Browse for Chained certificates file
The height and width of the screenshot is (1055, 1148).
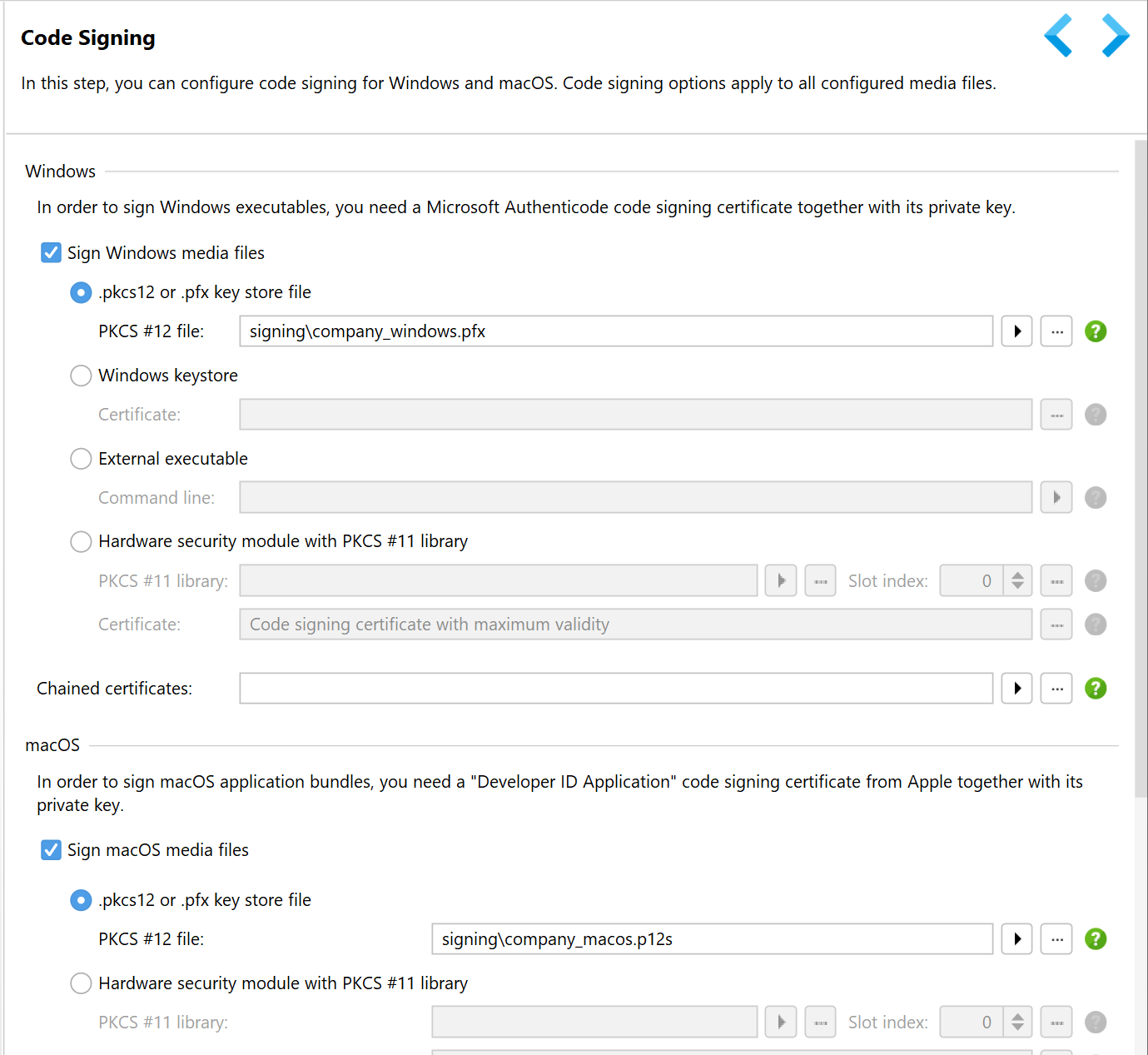1056,689
